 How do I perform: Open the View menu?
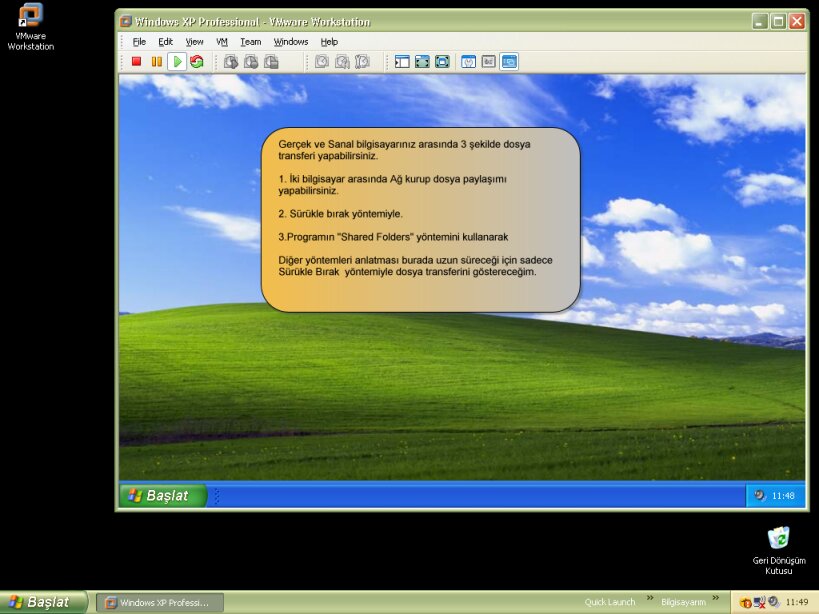[x=194, y=42]
